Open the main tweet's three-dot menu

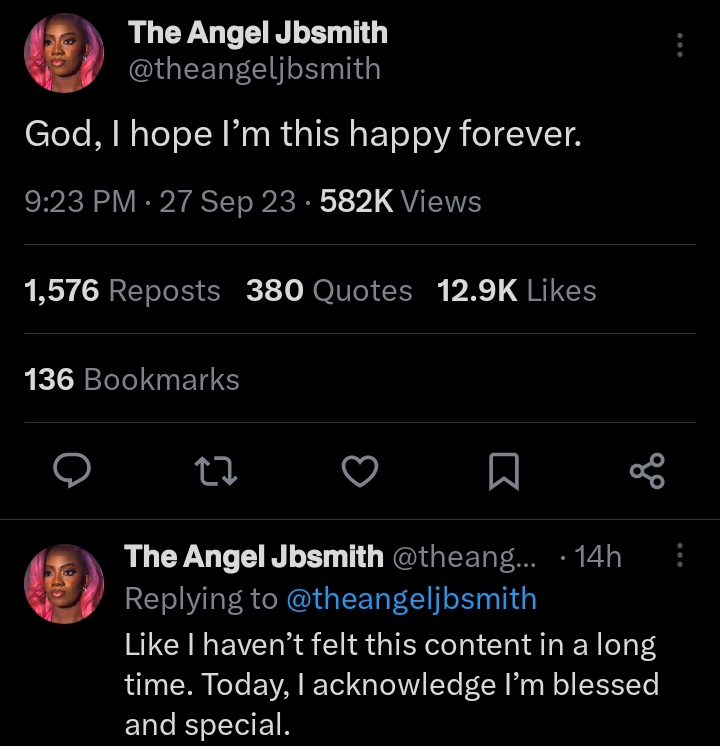(680, 45)
